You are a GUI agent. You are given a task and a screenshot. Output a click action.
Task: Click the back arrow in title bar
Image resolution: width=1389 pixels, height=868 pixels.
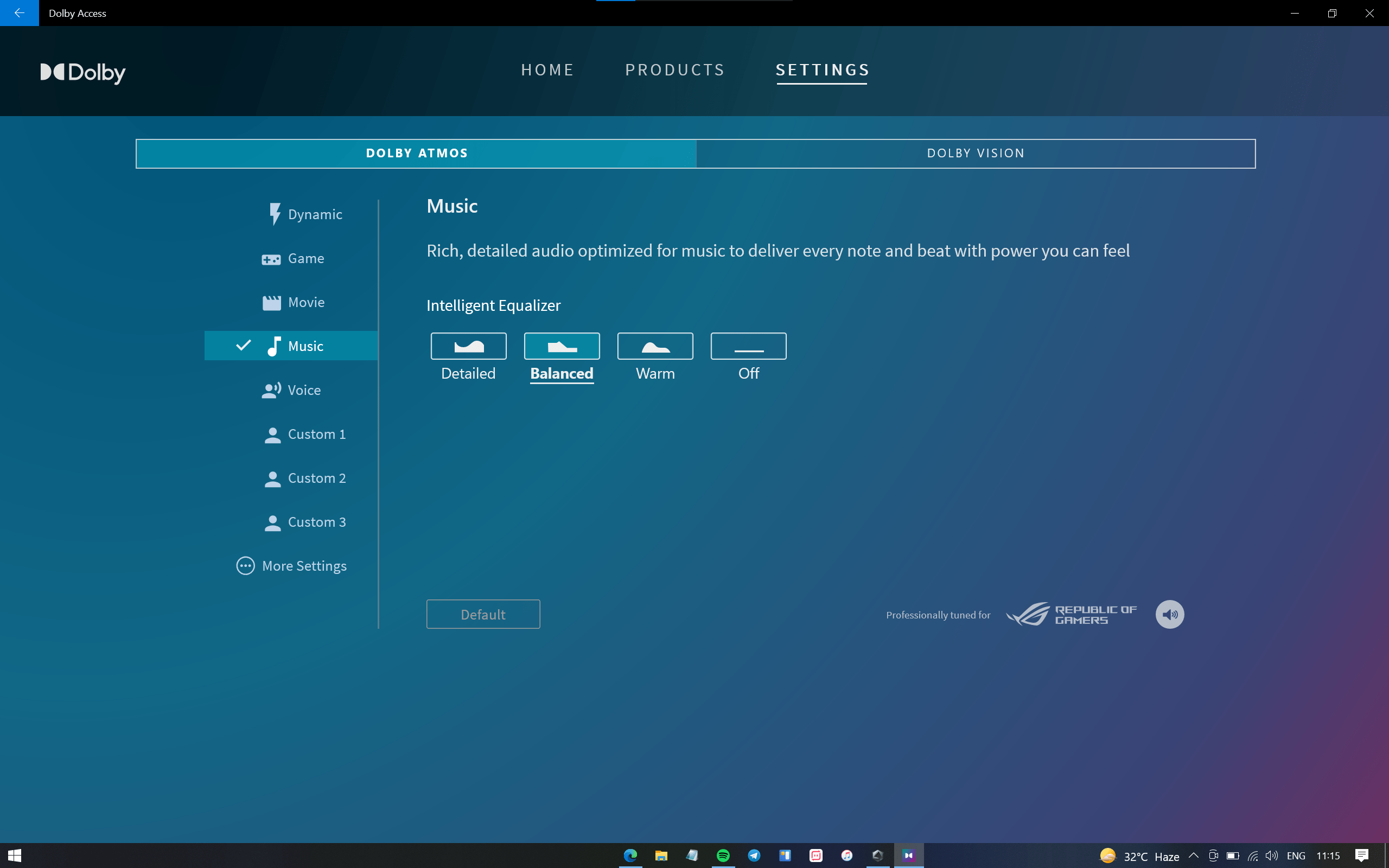tap(19, 12)
